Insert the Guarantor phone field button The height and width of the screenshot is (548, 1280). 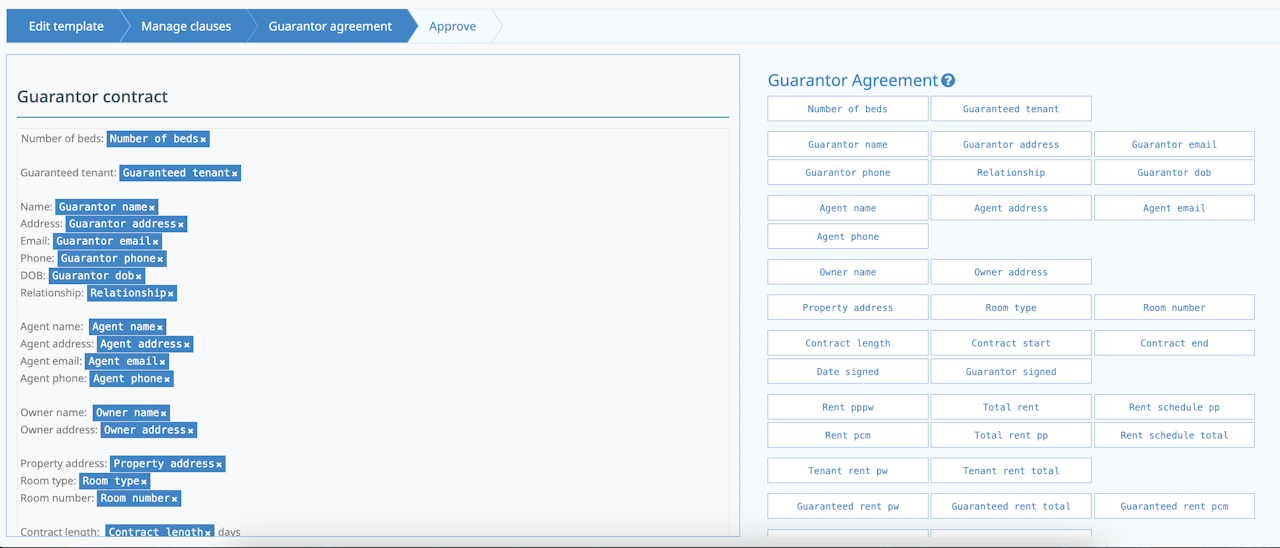coord(848,172)
